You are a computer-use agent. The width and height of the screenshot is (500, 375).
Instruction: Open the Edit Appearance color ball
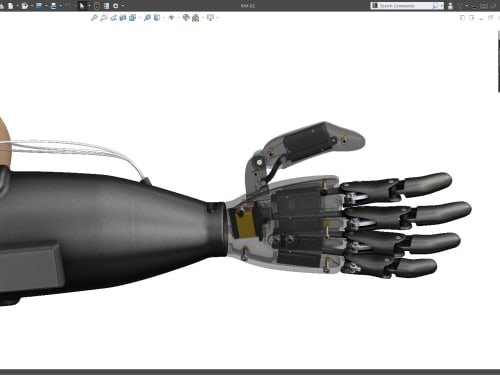coord(186,18)
